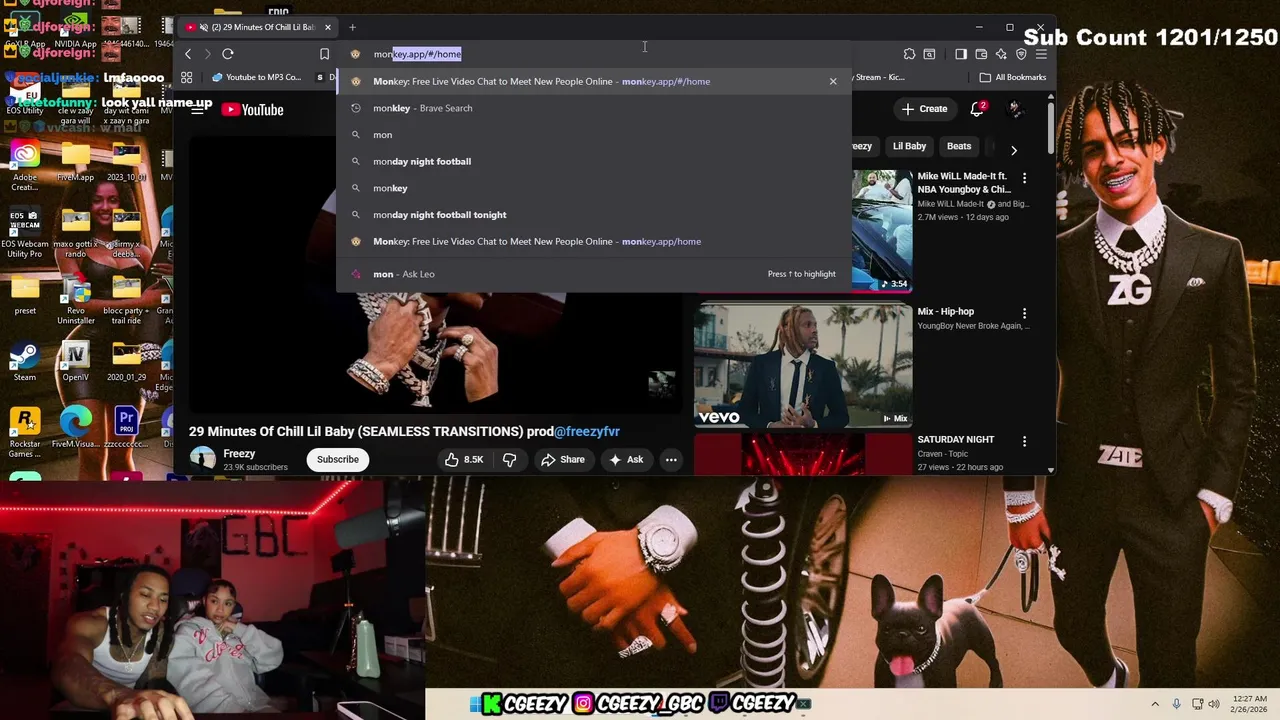
Task: Select the 29 Minutes Of Chill Lil Baby tab
Action: 258,27
